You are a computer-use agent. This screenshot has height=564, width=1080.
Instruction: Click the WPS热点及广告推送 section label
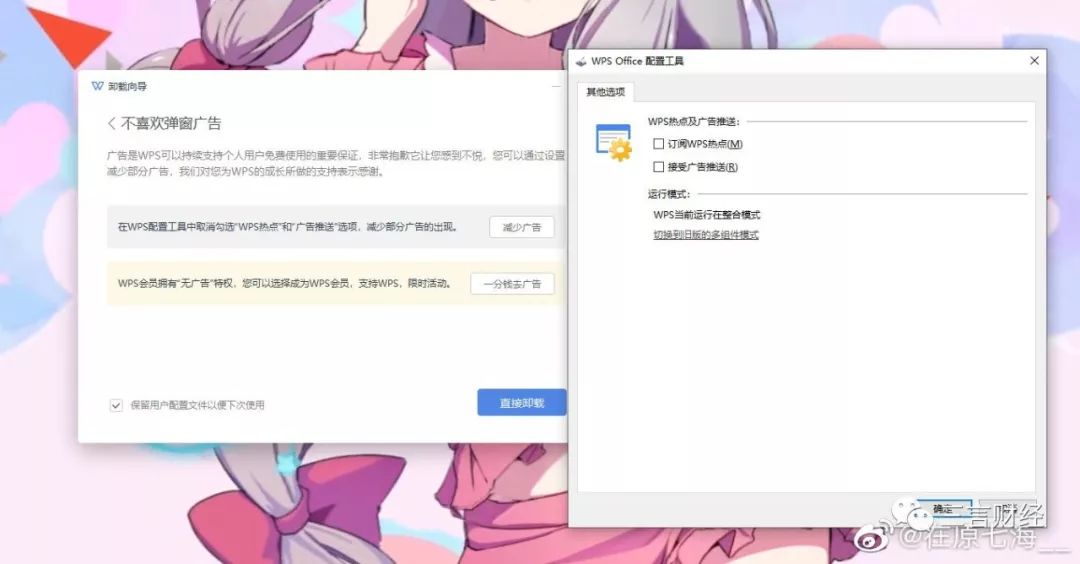(x=694, y=122)
